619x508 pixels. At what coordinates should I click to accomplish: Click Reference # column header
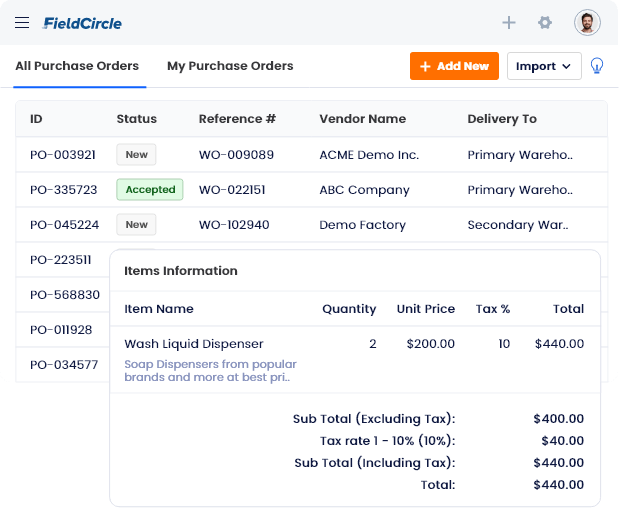pos(237,119)
